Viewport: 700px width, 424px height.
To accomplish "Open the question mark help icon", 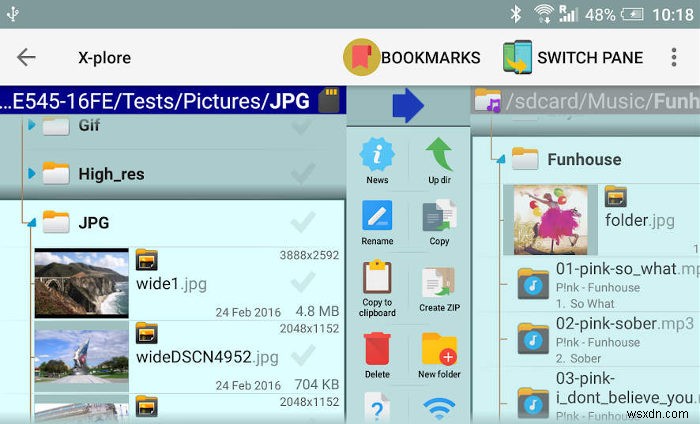I will 377,408.
